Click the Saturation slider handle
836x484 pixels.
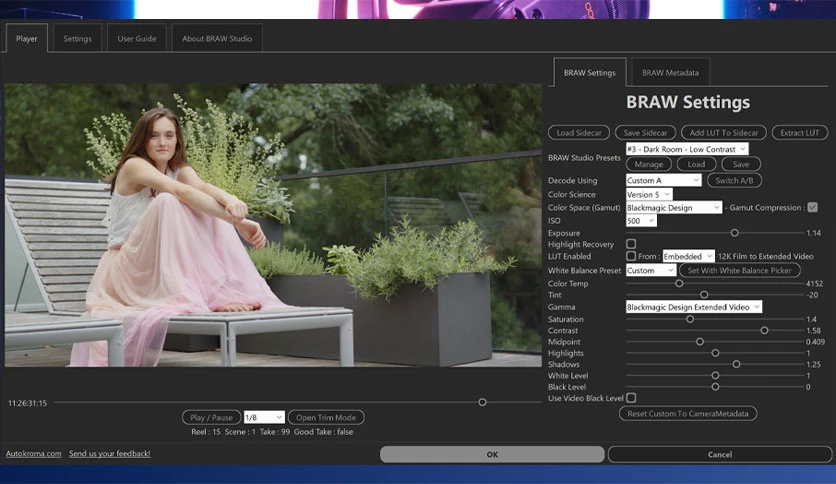tap(690, 319)
